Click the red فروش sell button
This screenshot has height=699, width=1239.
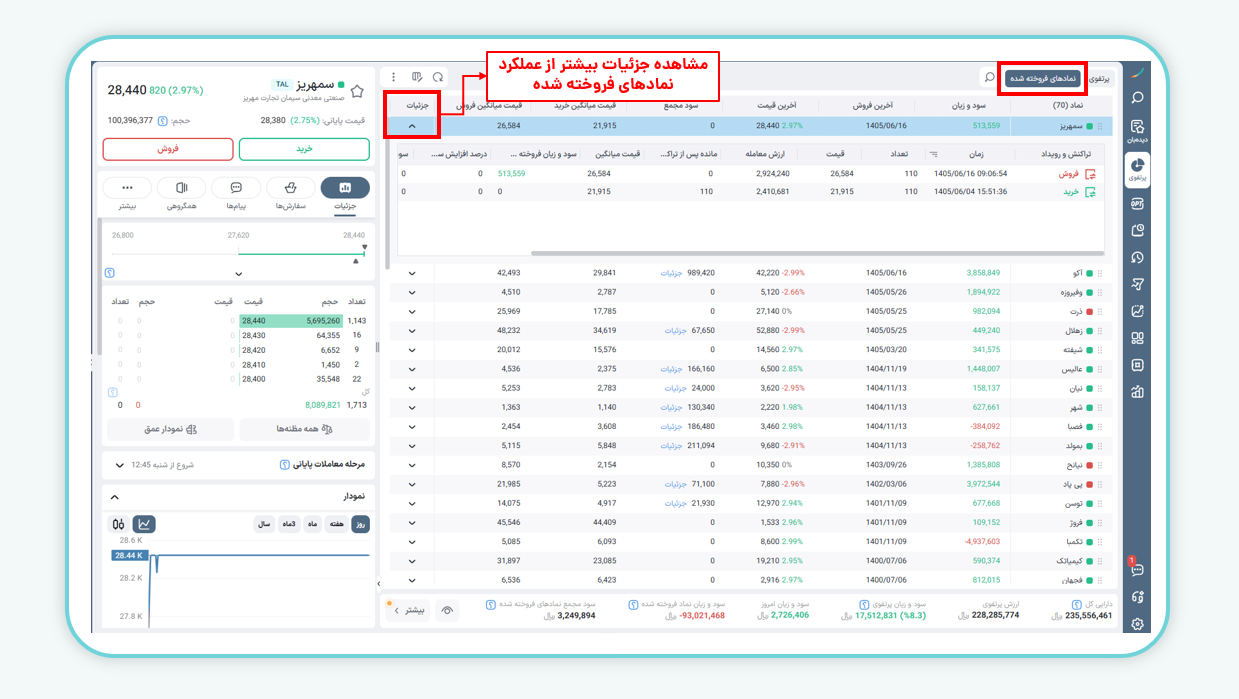(x=168, y=149)
